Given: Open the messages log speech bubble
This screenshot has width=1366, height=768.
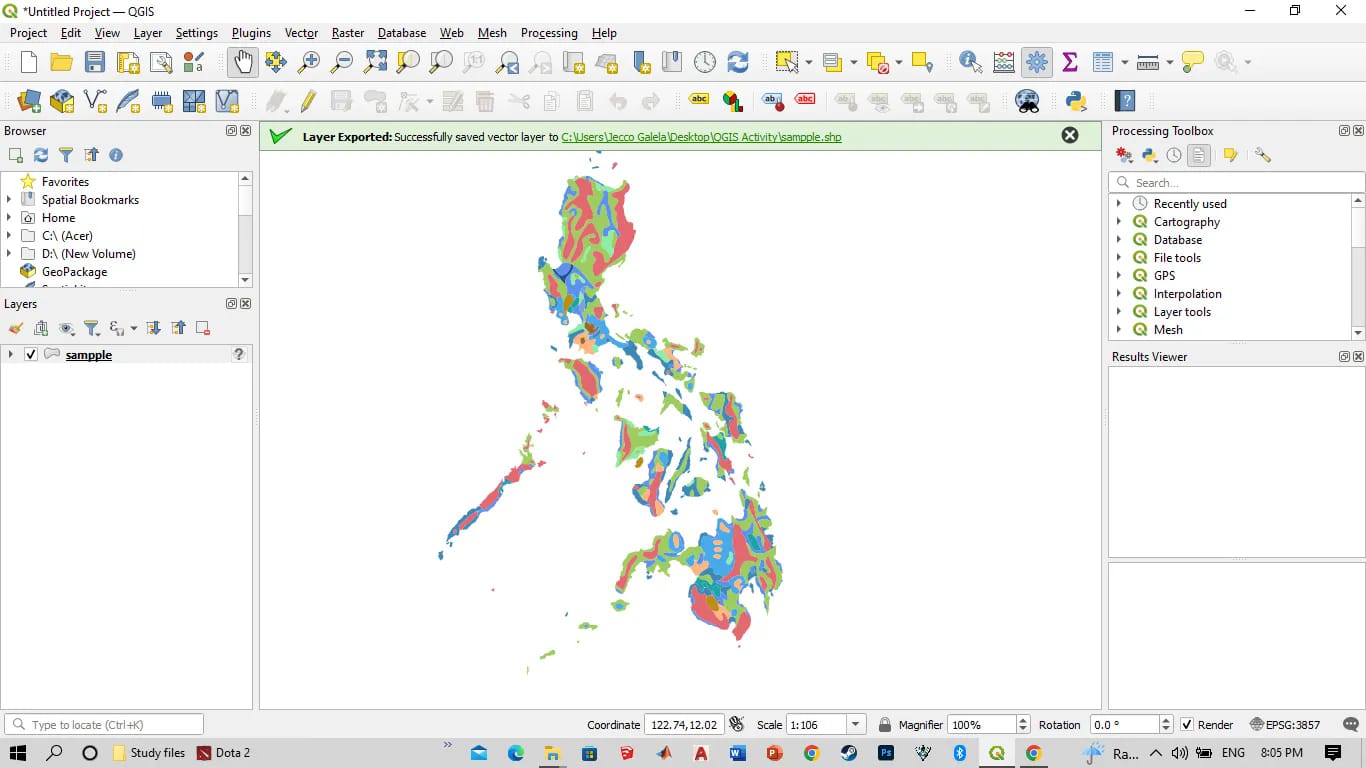Looking at the screenshot, I should coord(1352,725).
